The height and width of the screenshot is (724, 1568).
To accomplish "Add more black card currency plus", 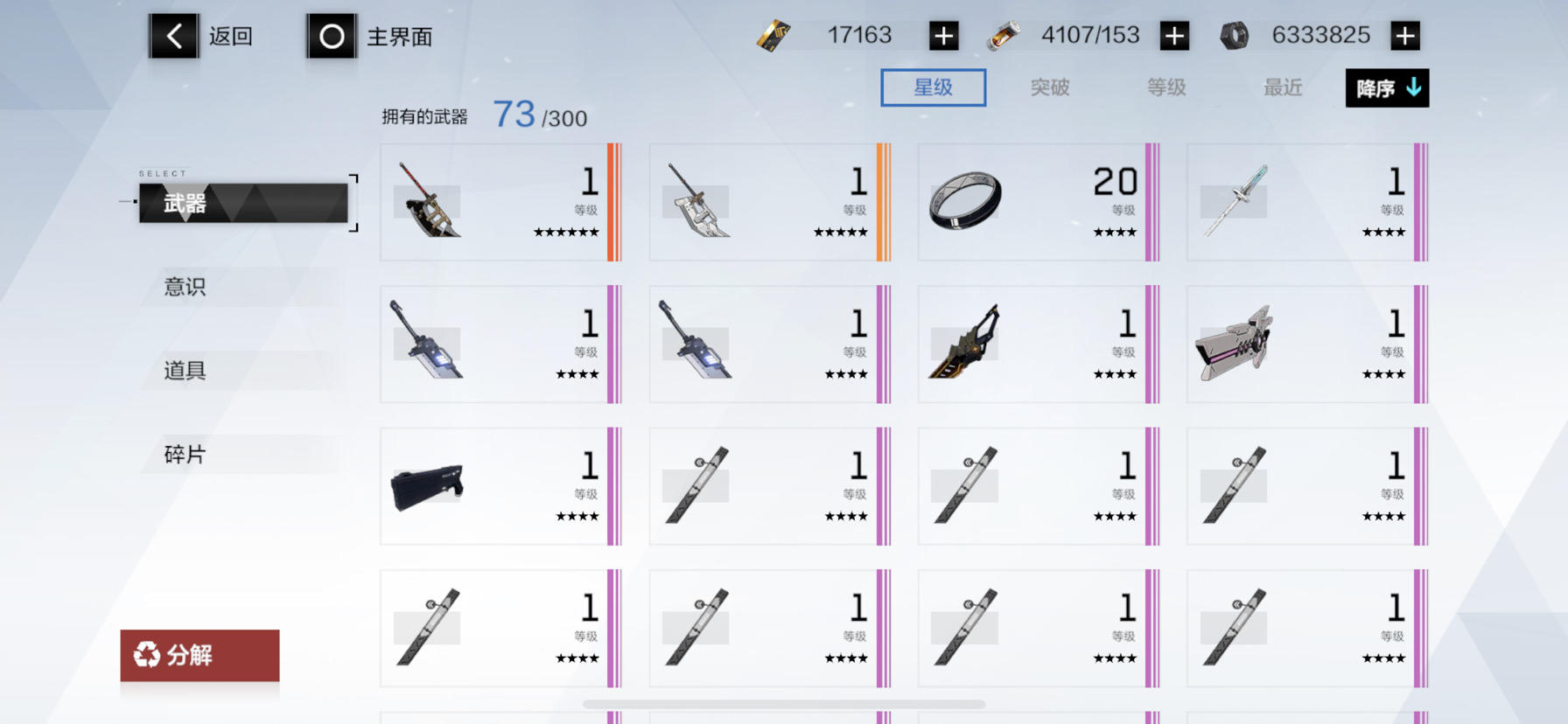I will [x=943, y=36].
